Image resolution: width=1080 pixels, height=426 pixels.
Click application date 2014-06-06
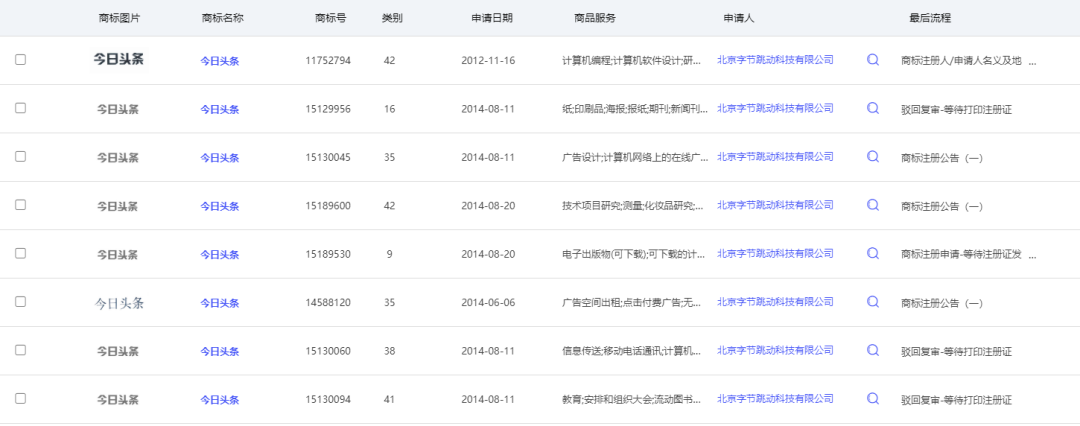click(x=488, y=303)
